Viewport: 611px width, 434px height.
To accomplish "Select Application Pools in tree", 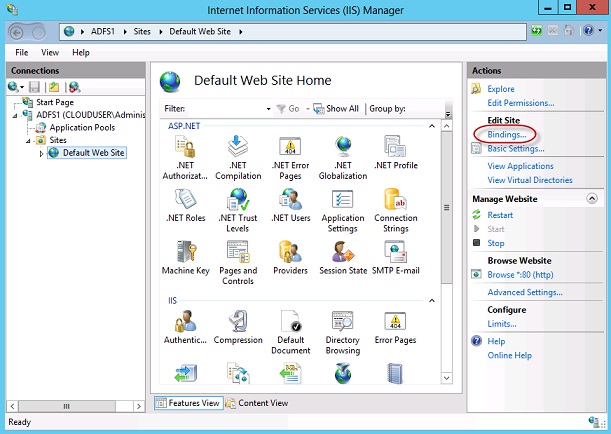I will coord(82,127).
